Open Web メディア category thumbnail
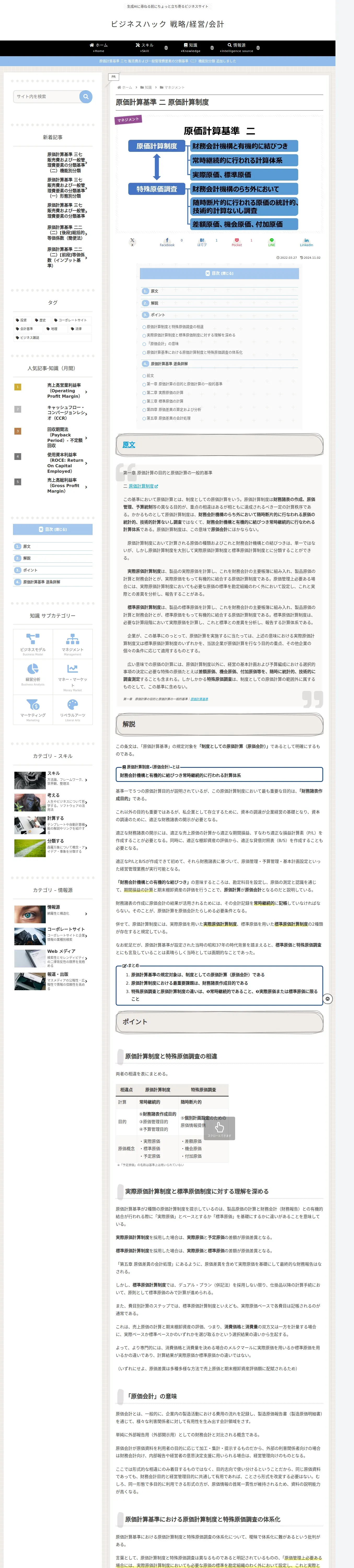Image resolution: width=354 pixels, height=1568 pixels. click(29, 959)
